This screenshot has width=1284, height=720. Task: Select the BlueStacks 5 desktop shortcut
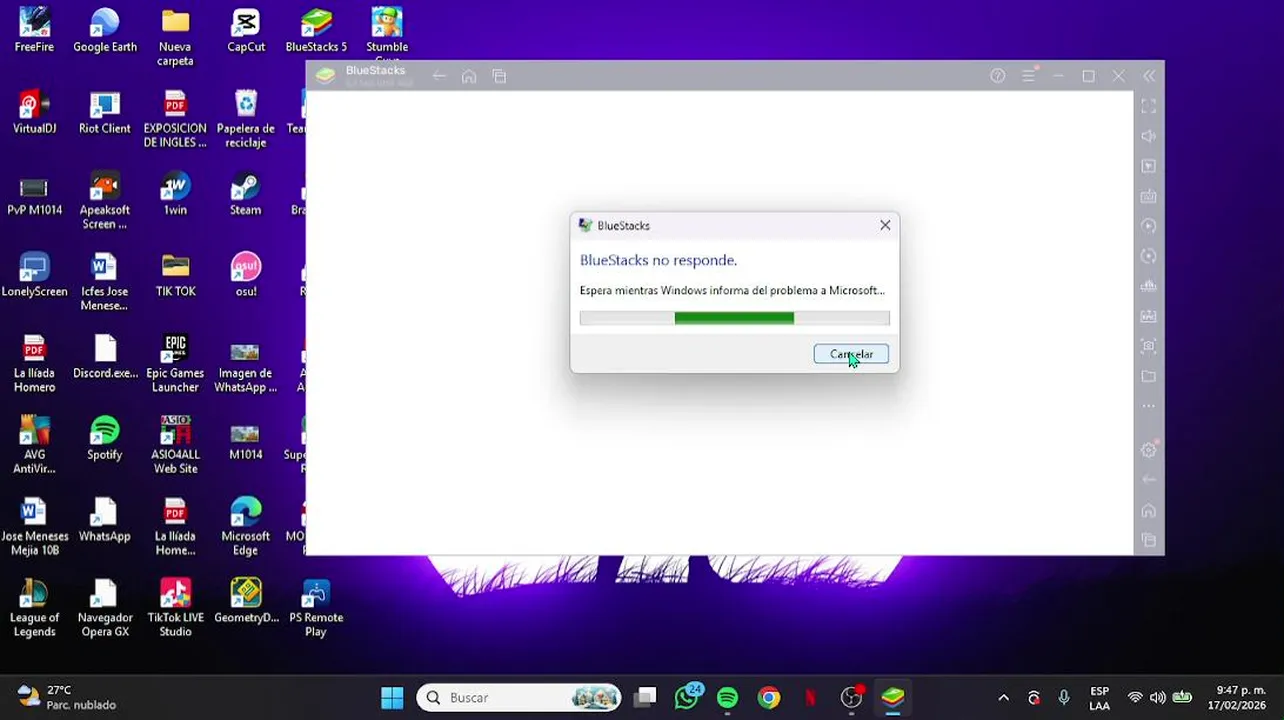(x=316, y=30)
